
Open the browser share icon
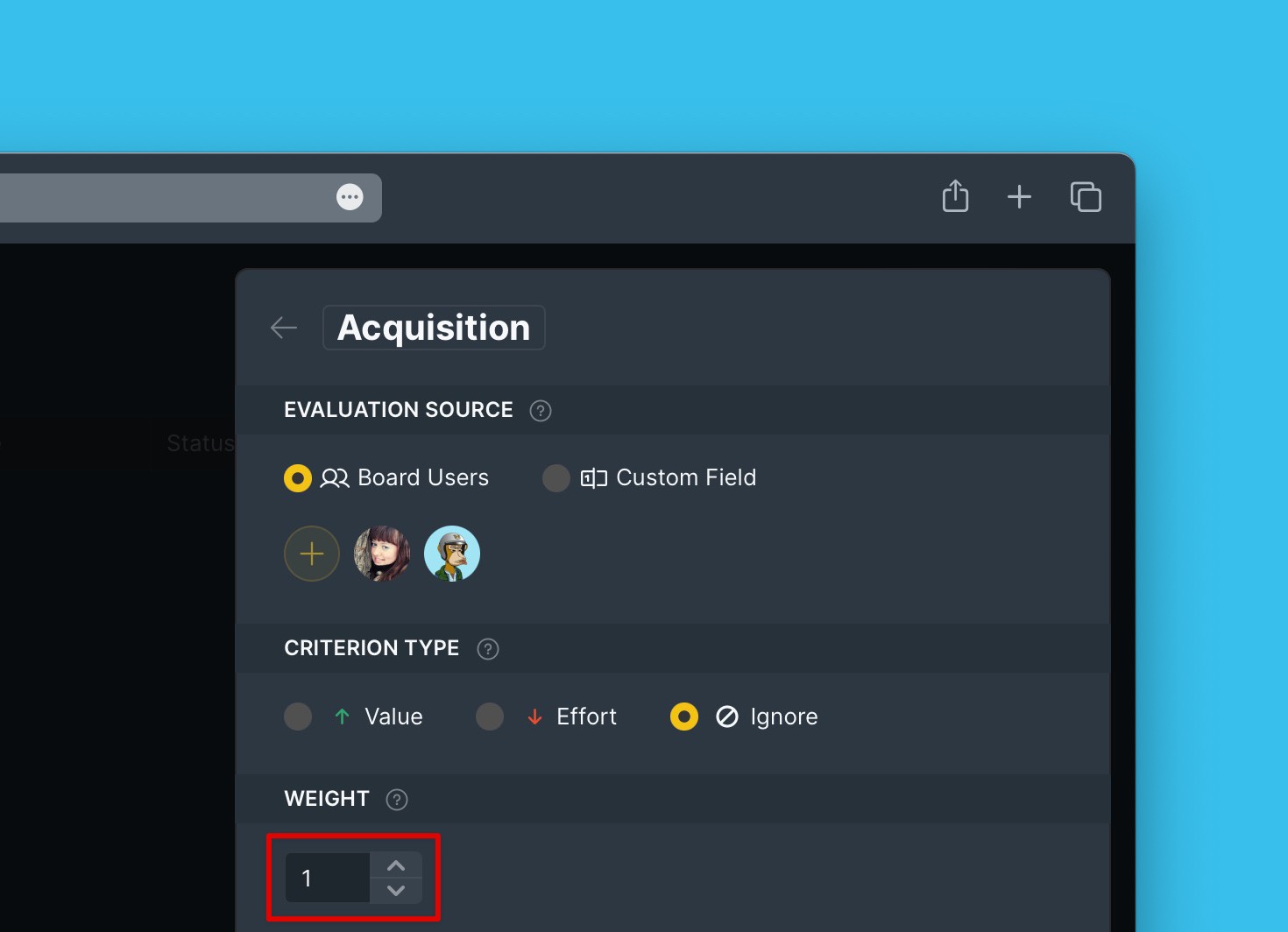[955, 196]
